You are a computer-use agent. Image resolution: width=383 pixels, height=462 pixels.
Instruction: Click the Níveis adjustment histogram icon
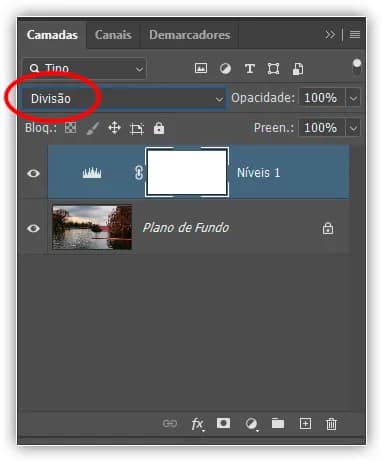point(92,173)
